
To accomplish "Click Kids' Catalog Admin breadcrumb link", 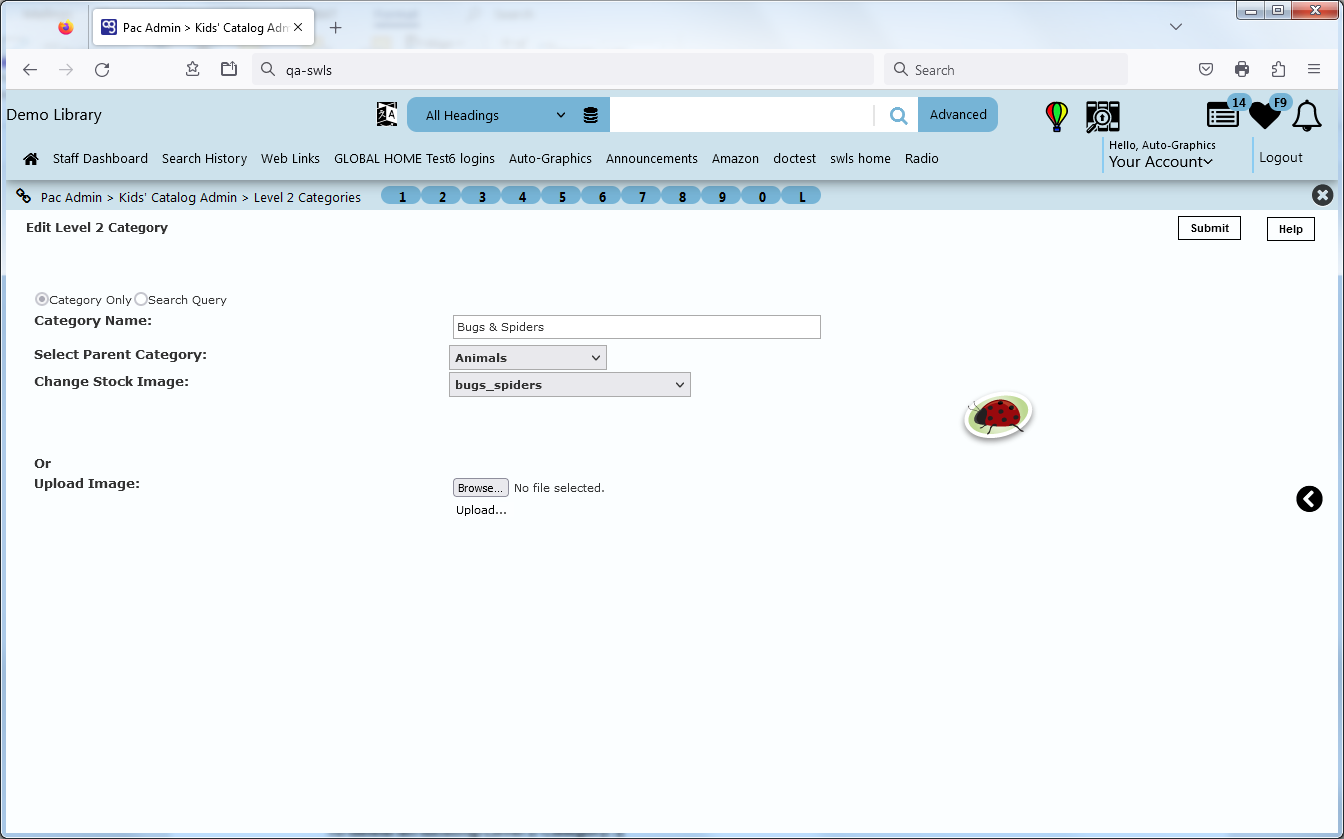I will (x=178, y=198).
